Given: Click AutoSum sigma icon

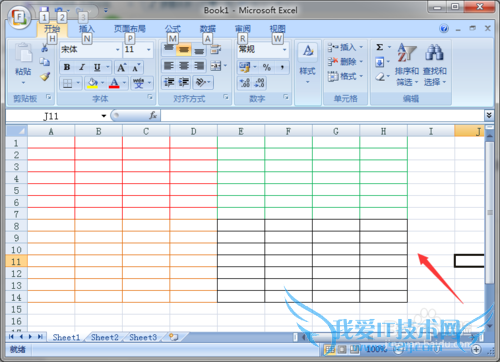Looking at the screenshot, I should [380, 47].
